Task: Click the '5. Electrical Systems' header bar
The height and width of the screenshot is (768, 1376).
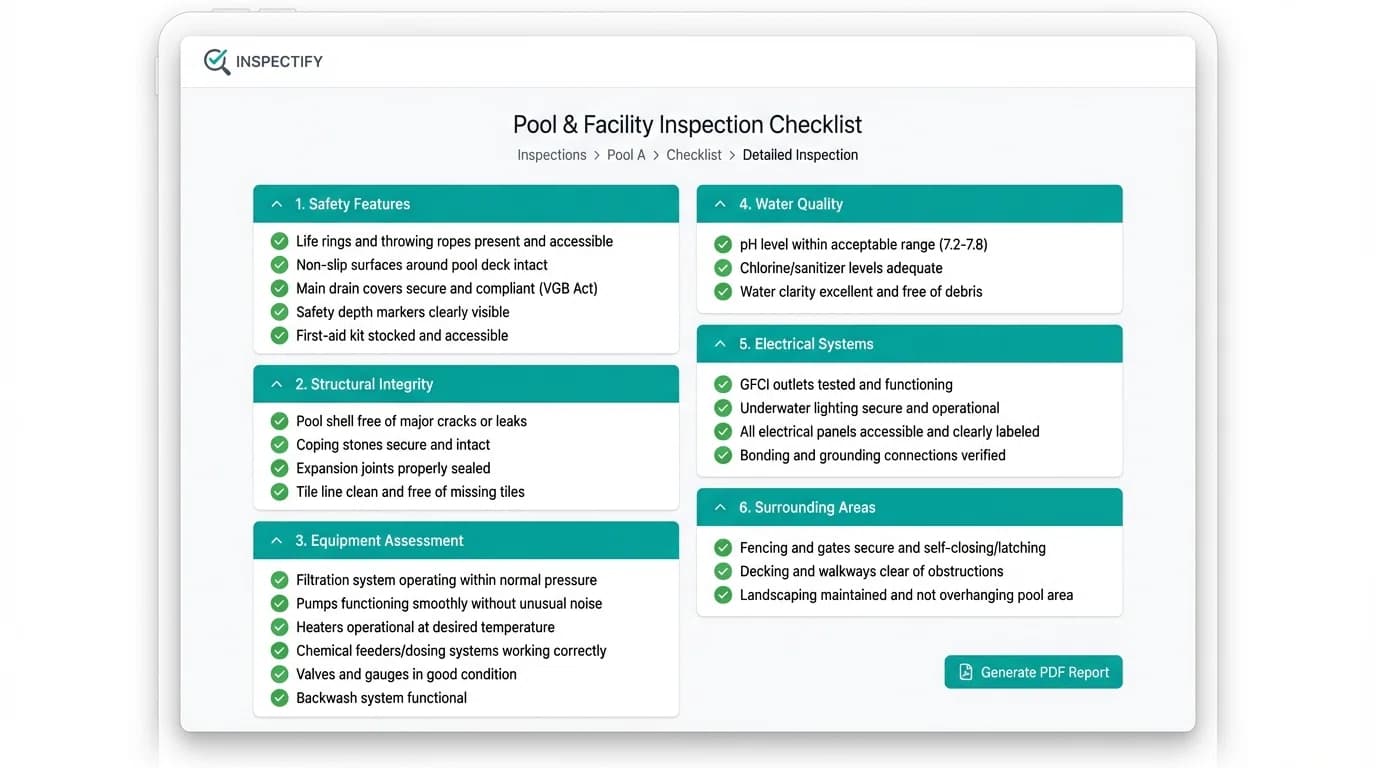Action: [909, 343]
